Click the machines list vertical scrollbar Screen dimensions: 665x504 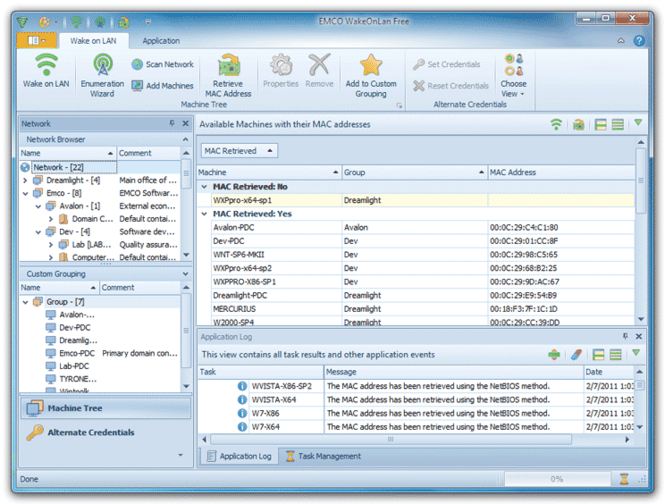(640, 180)
